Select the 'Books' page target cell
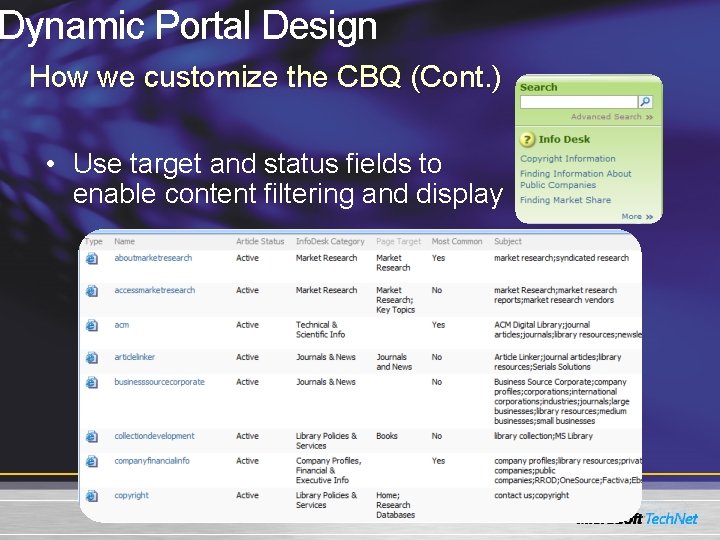This screenshot has width=720, height=540. coord(387,436)
